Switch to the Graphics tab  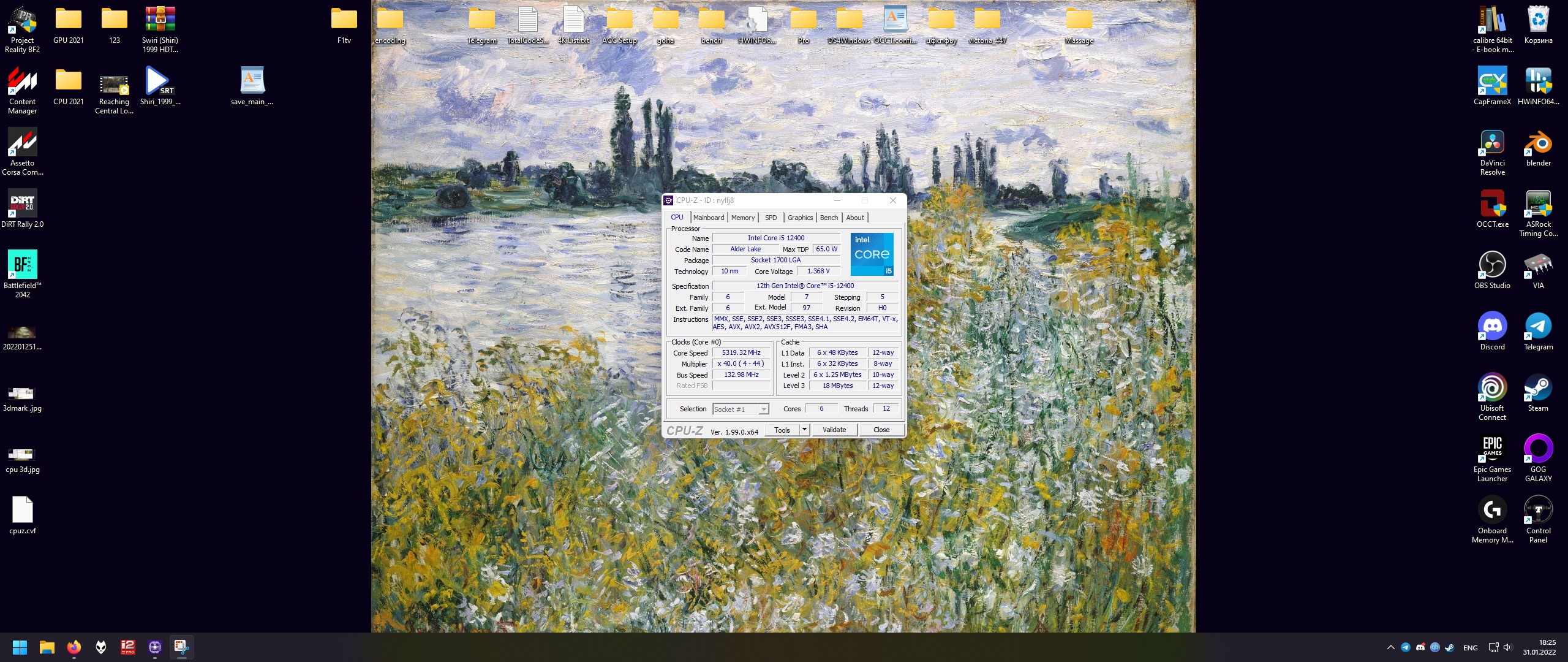click(801, 218)
